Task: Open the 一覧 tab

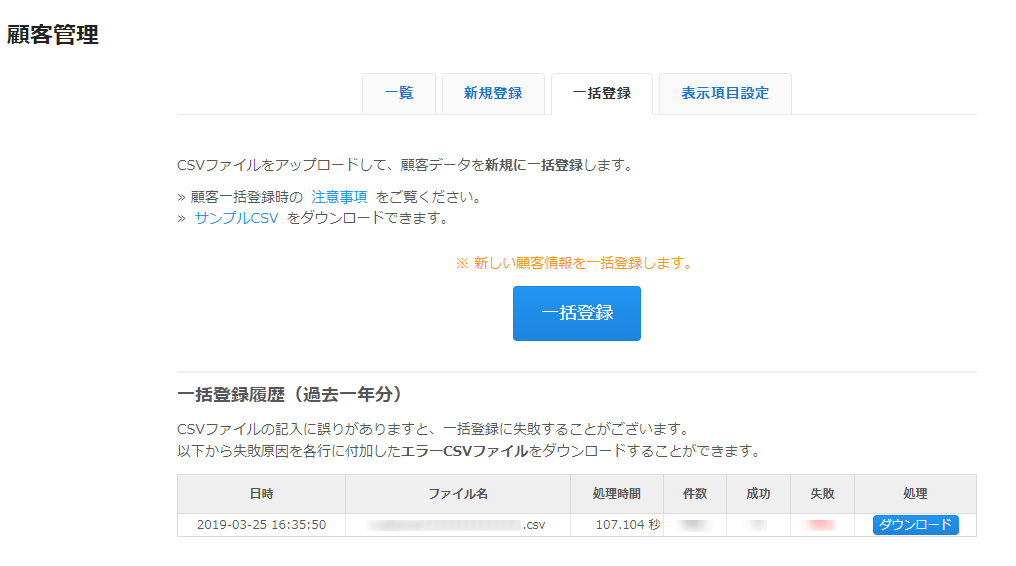Action: tap(398, 94)
